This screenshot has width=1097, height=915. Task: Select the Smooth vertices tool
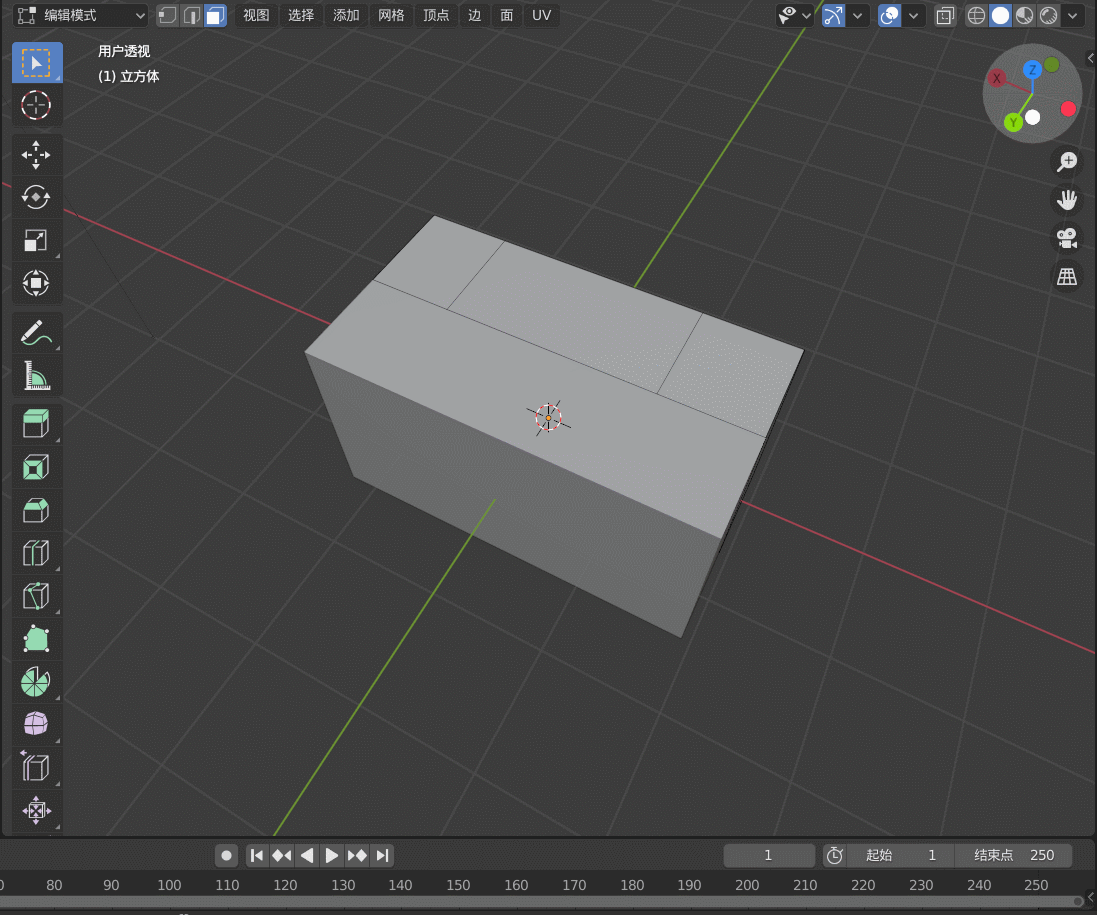pyautogui.click(x=37, y=724)
